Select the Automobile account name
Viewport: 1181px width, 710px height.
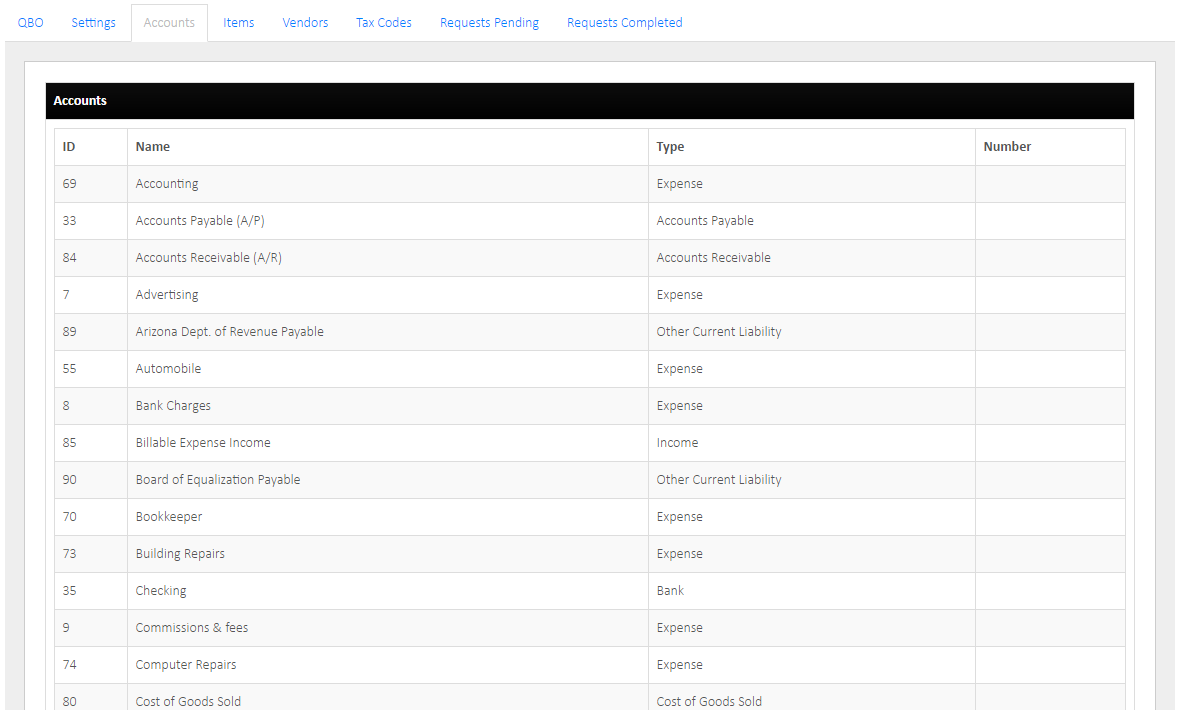tap(169, 368)
